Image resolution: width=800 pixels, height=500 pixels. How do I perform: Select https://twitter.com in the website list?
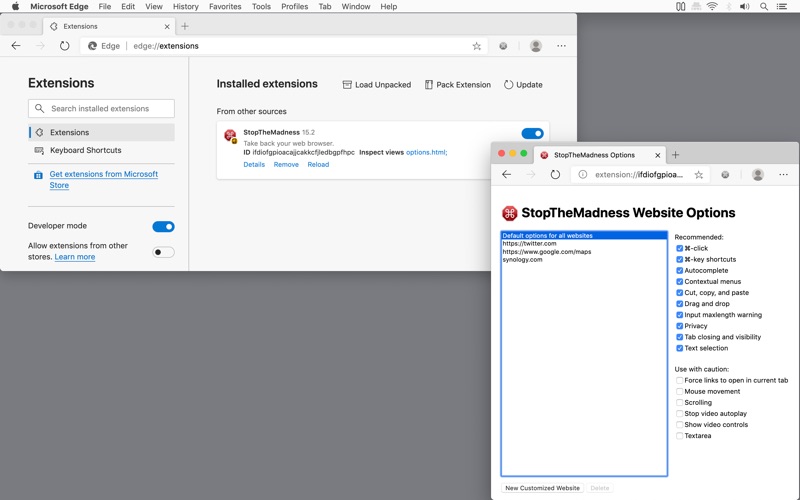click(x=584, y=244)
